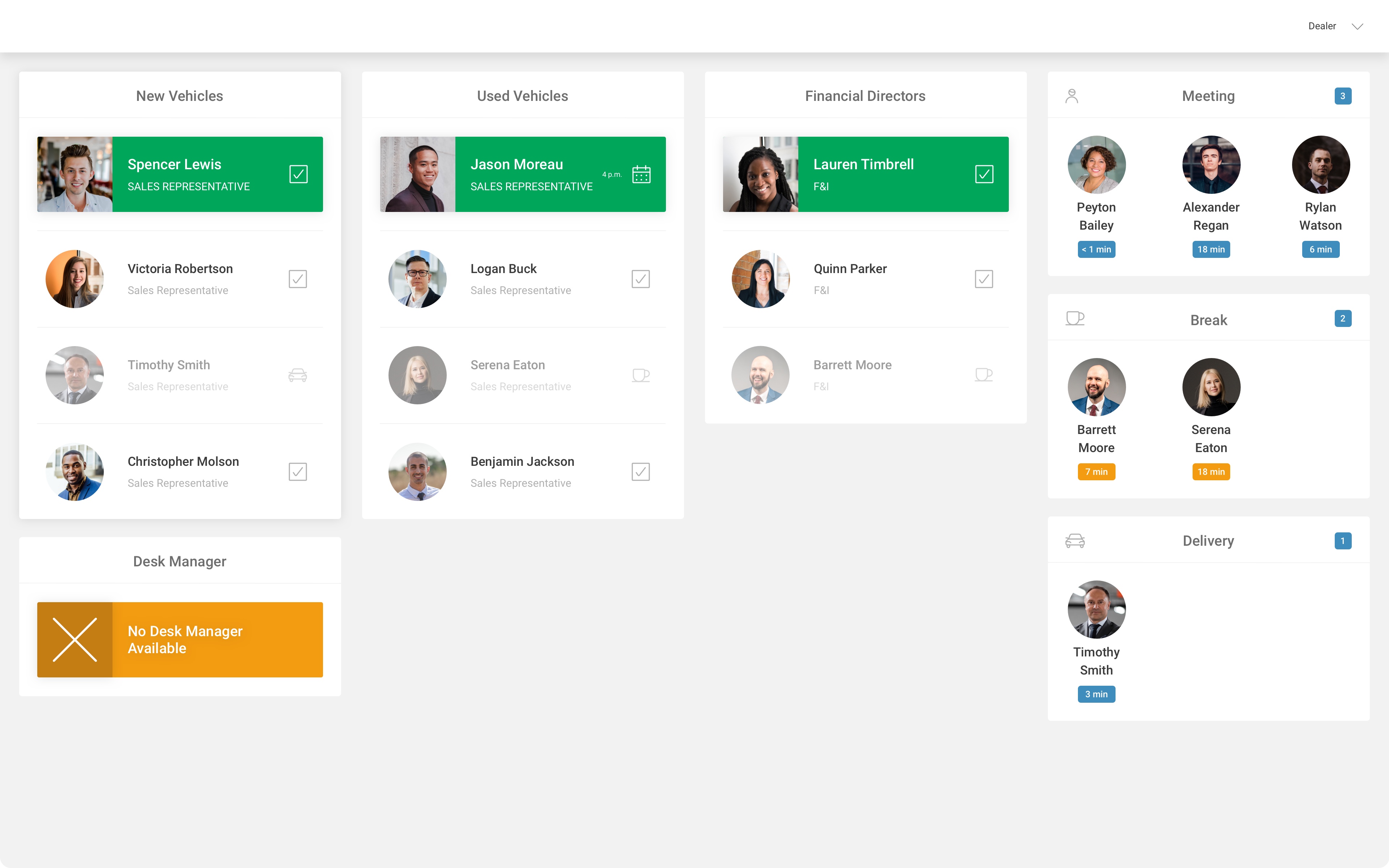Click the delivery car icon
The width and height of the screenshot is (1389, 868).
click(x=1075, y=540)
